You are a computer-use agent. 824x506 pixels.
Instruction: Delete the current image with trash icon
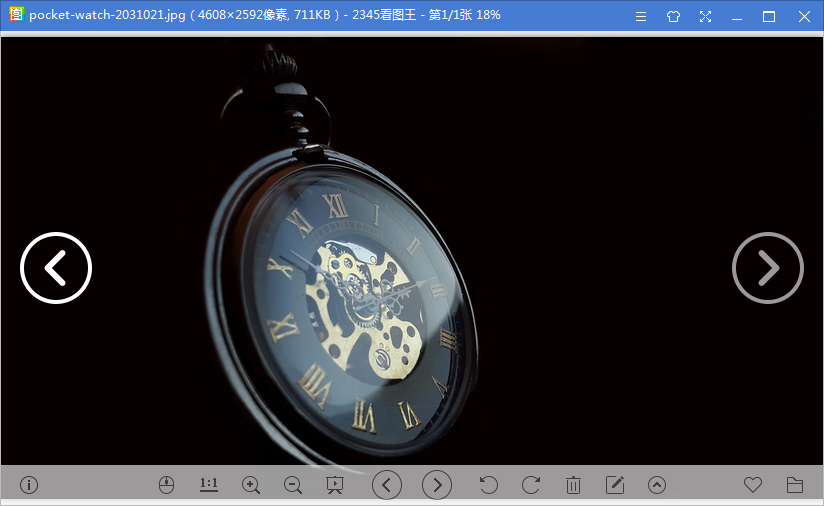[x=573, y=485]
